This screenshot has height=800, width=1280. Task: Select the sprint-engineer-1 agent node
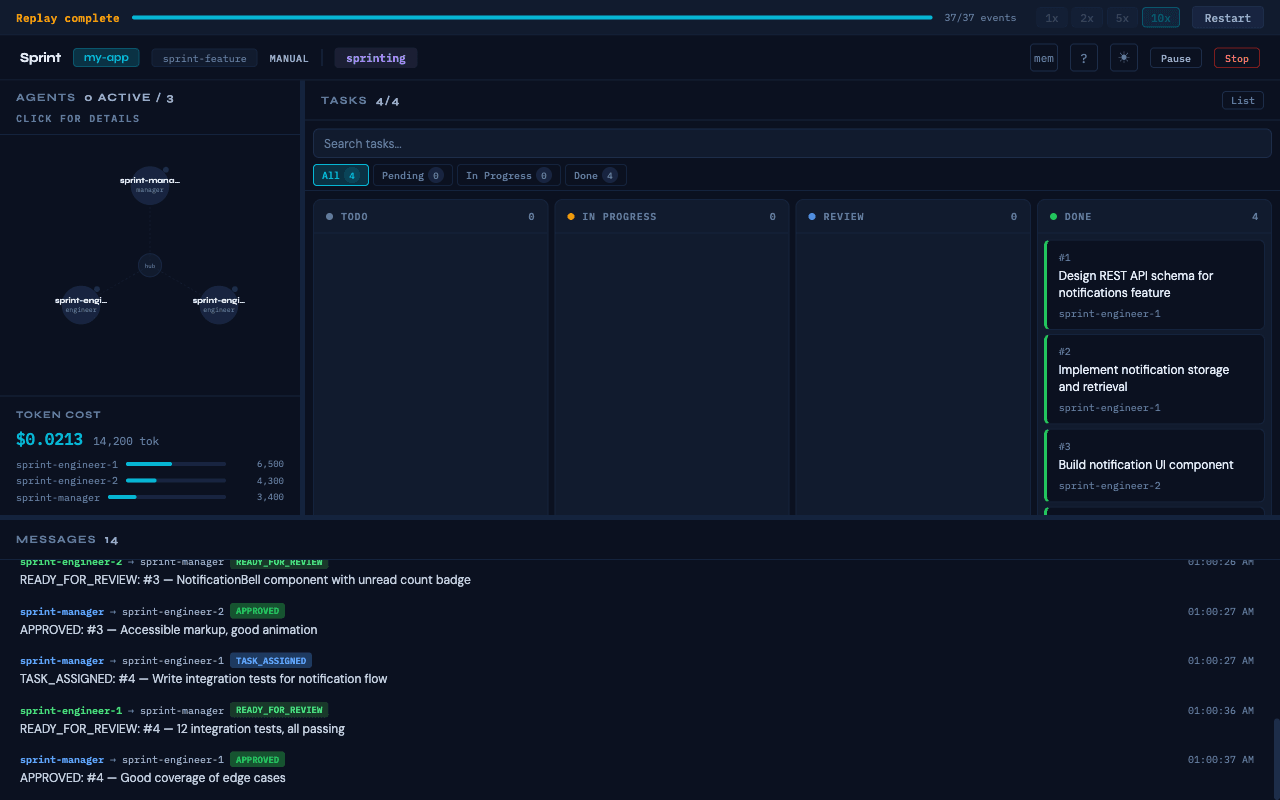[x=80, y=303]
